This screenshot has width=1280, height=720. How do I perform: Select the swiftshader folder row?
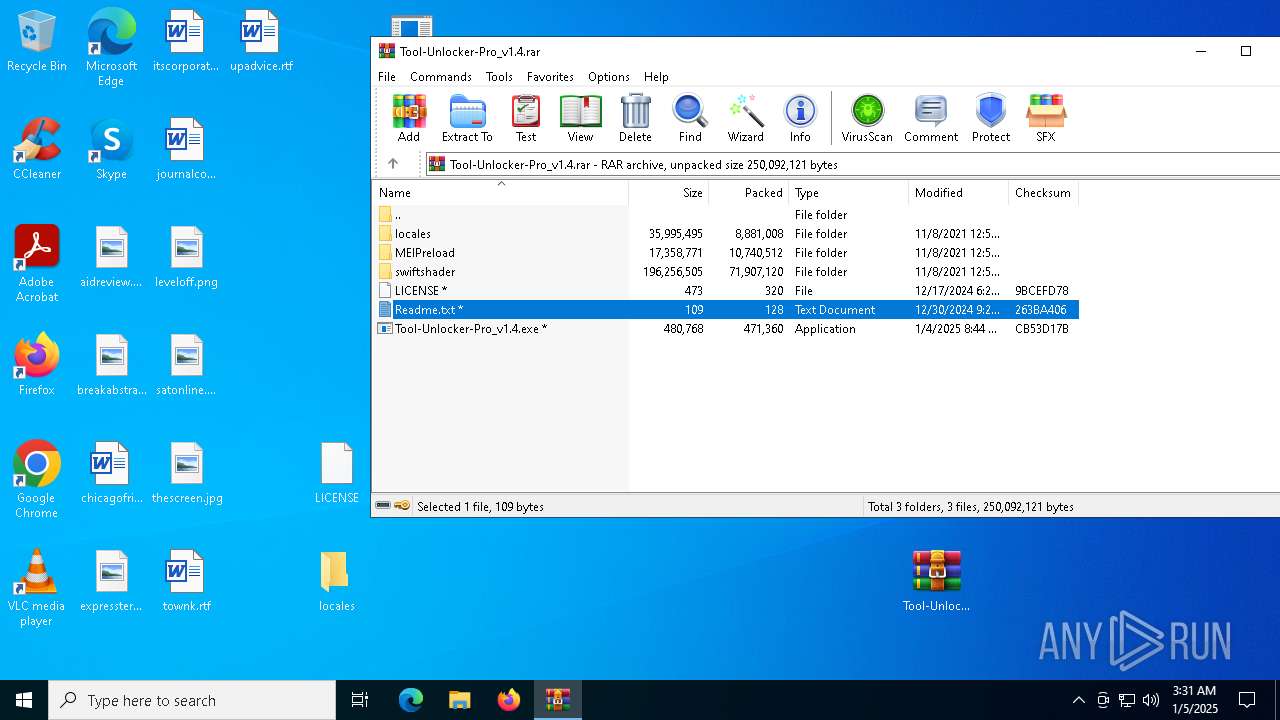point(726,272)
